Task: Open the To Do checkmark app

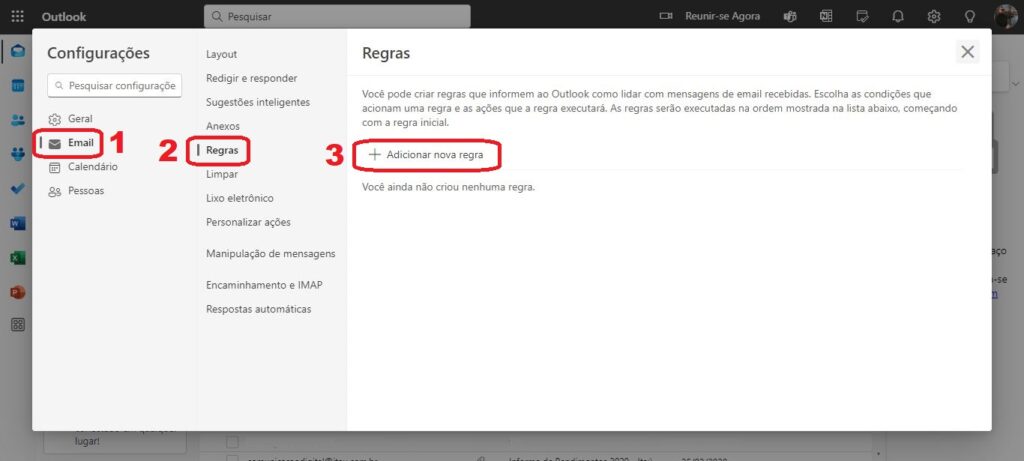Action: pyautogui.click(x=17, y=188)
